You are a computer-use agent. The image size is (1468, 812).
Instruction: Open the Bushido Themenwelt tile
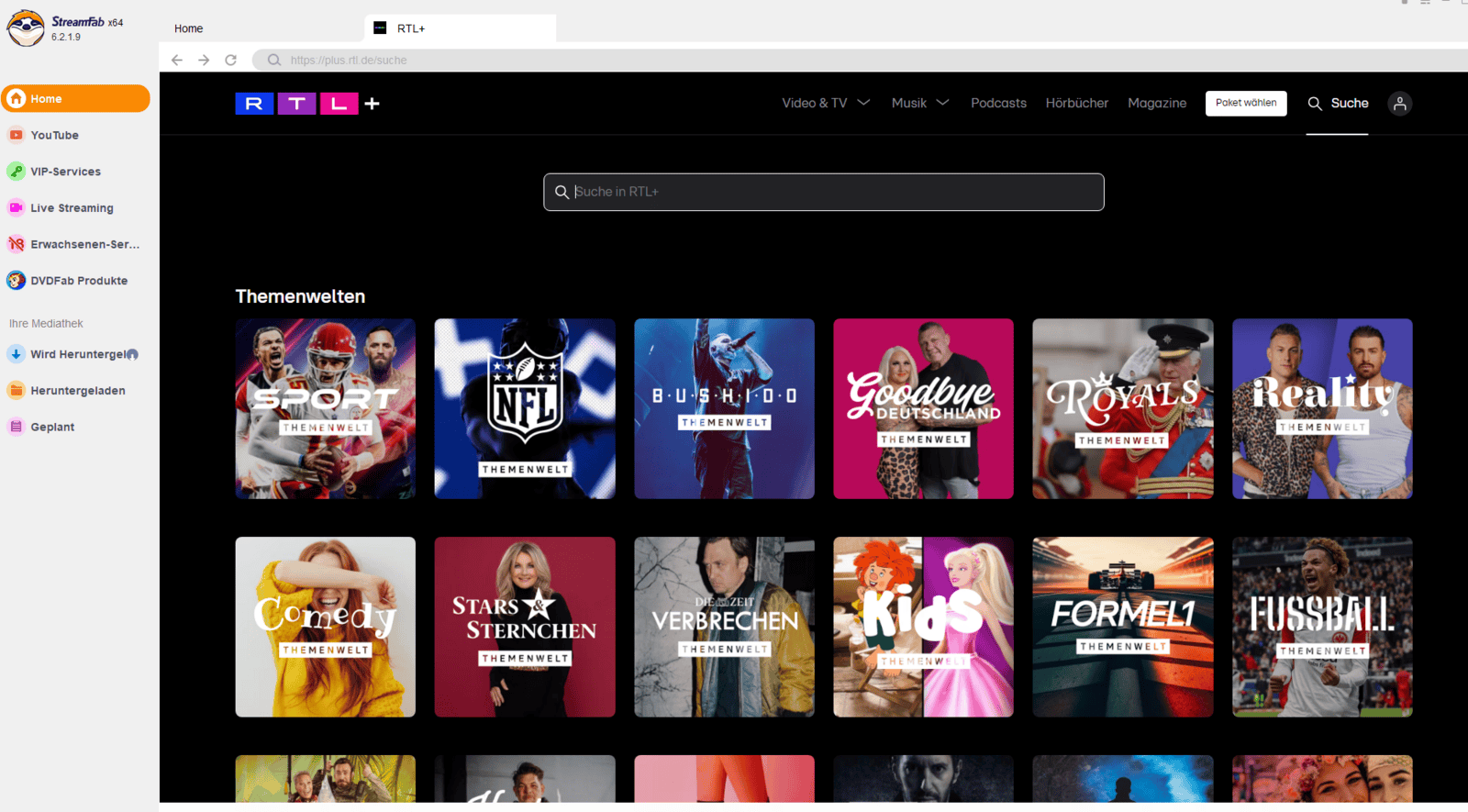(724, 408)
